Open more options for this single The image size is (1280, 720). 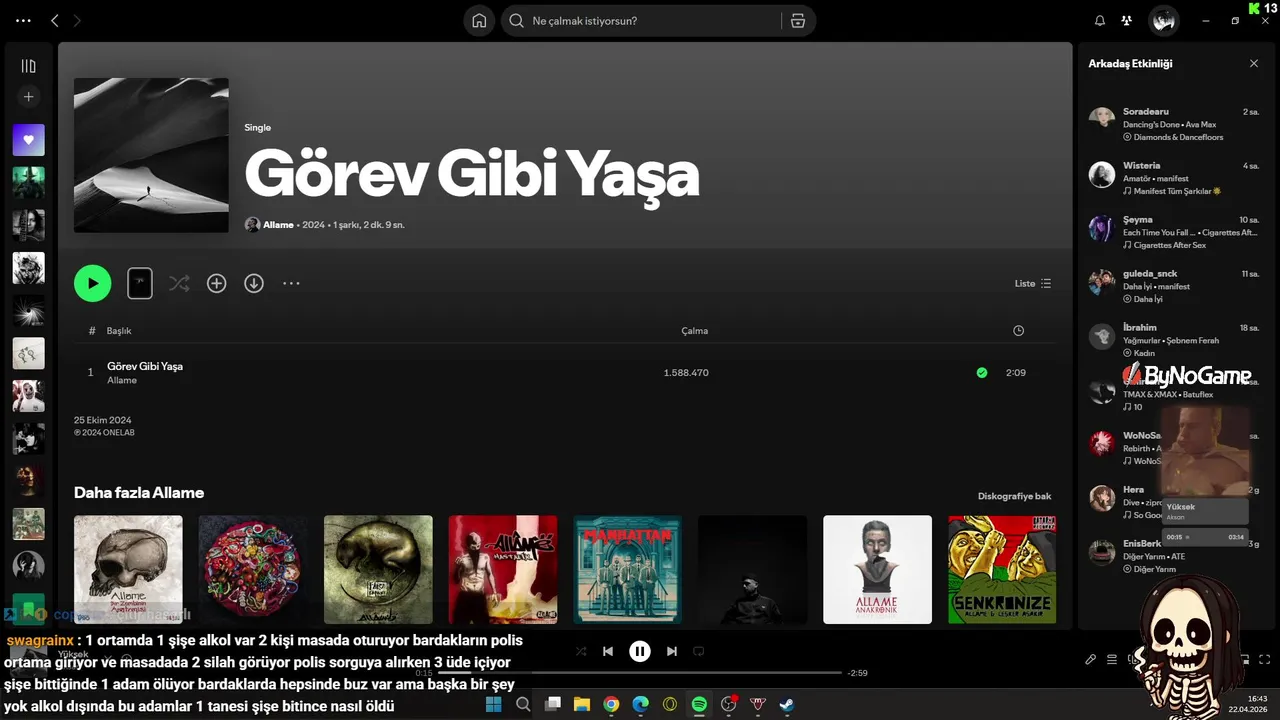(291, 283)
